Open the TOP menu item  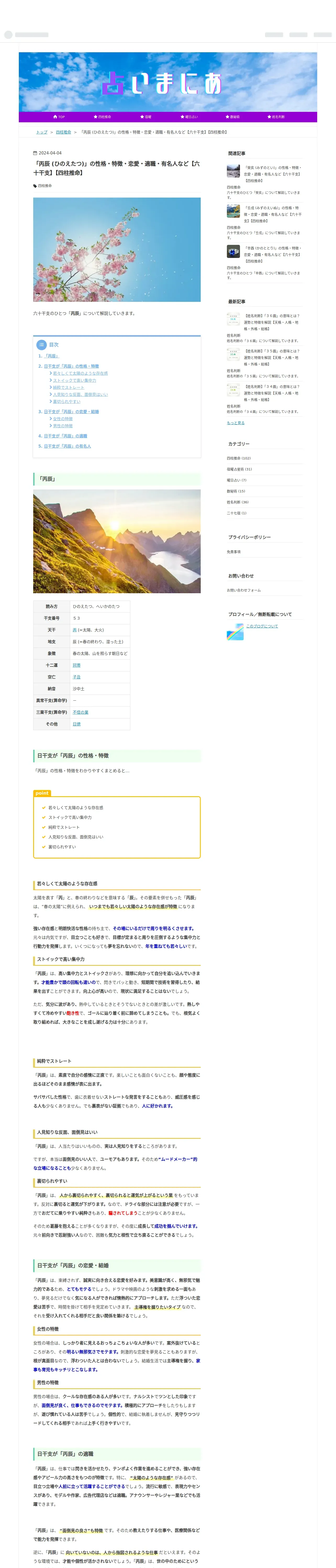pos(59,117)
